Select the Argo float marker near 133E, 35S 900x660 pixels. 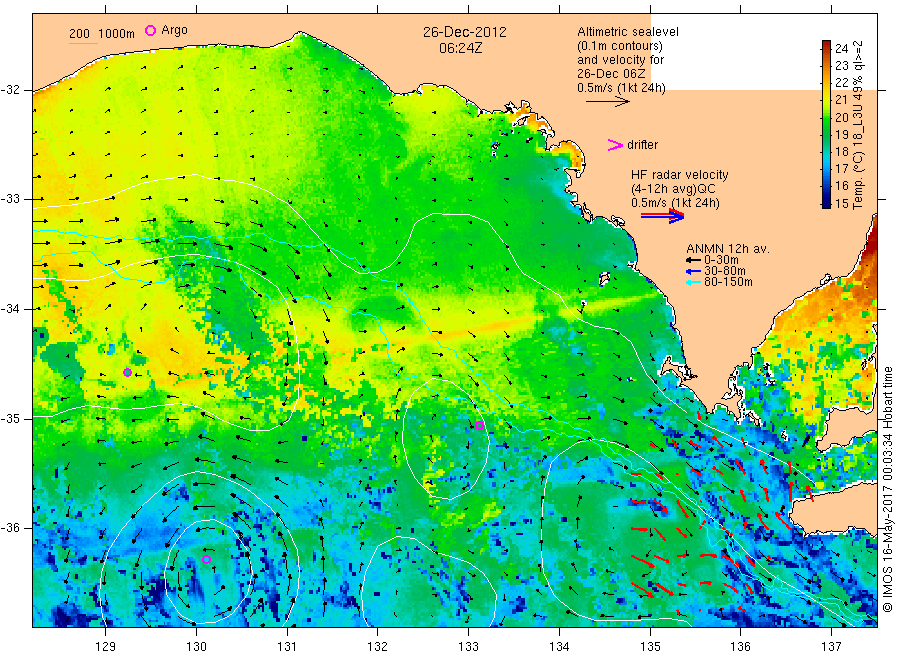[479, 425]
